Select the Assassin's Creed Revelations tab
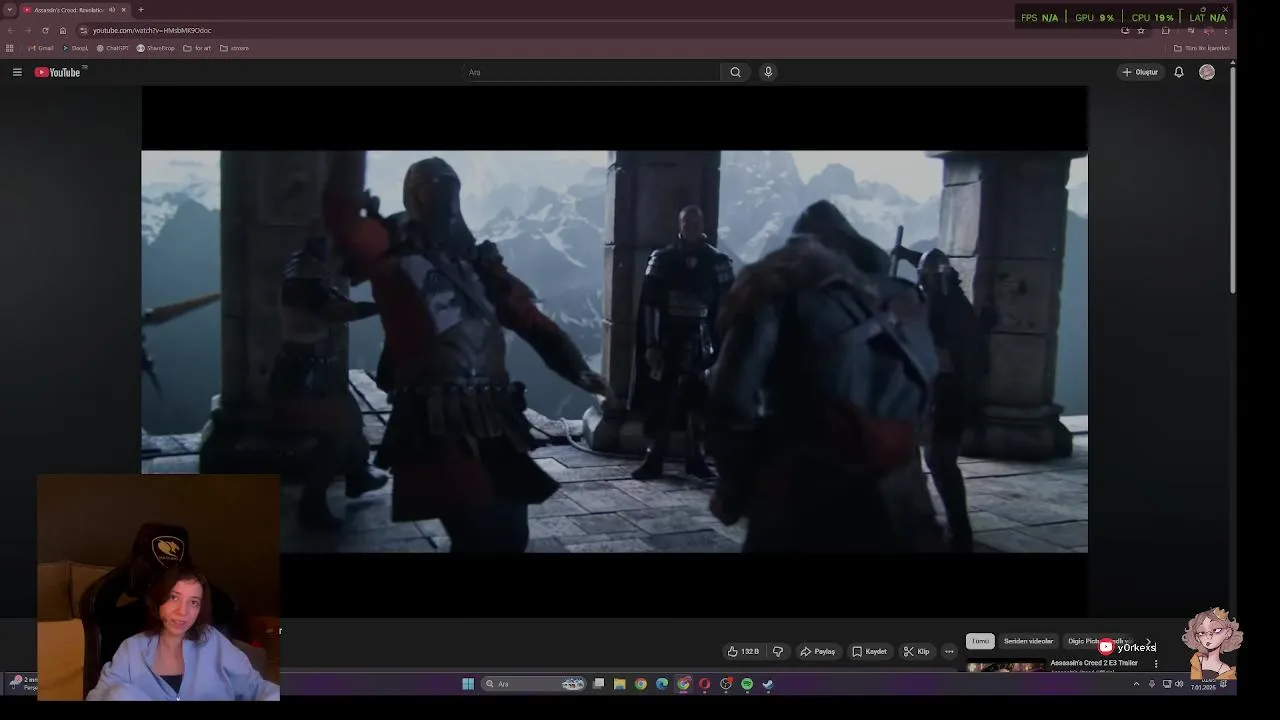The height and width of the screenshot is (720, 1280). 74,10
